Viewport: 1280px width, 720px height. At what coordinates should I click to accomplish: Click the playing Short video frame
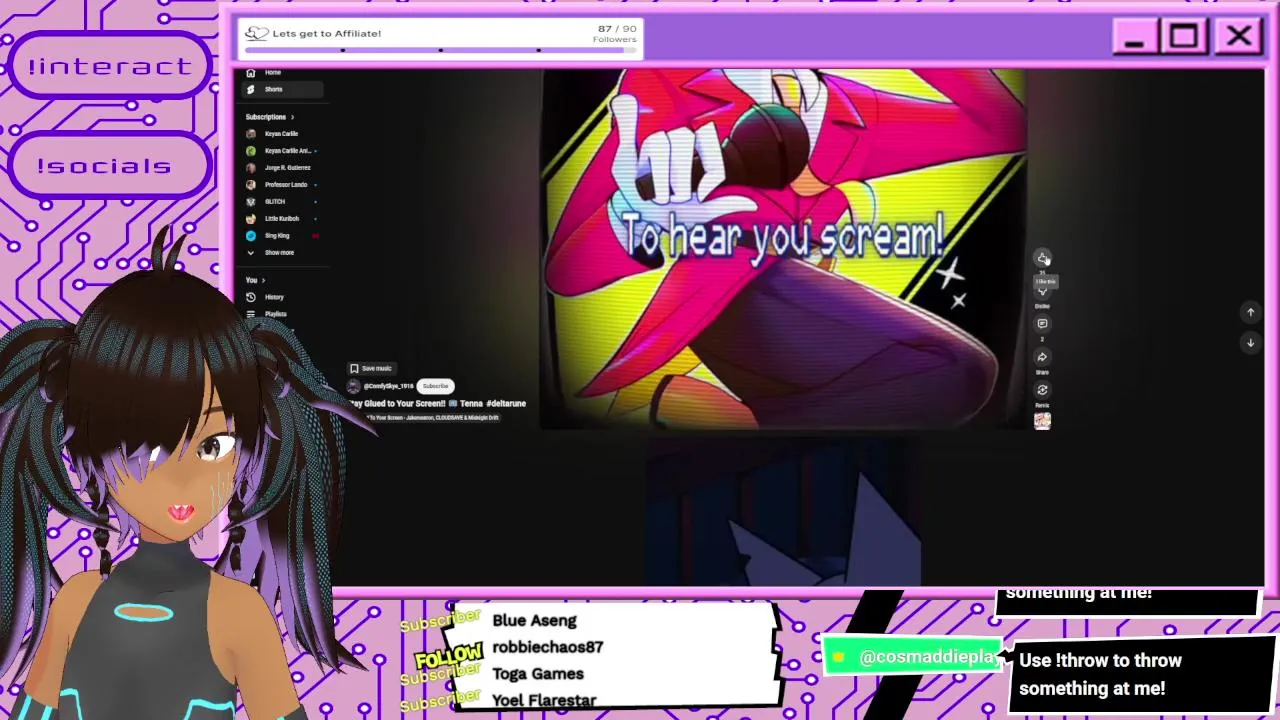pyautogui.click(x=783, y=249)
